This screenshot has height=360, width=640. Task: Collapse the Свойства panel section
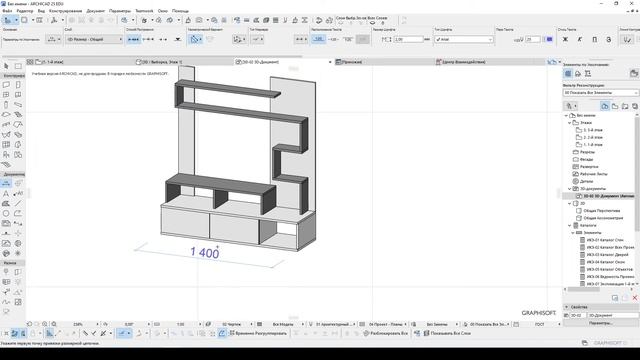tap(567, 307)
